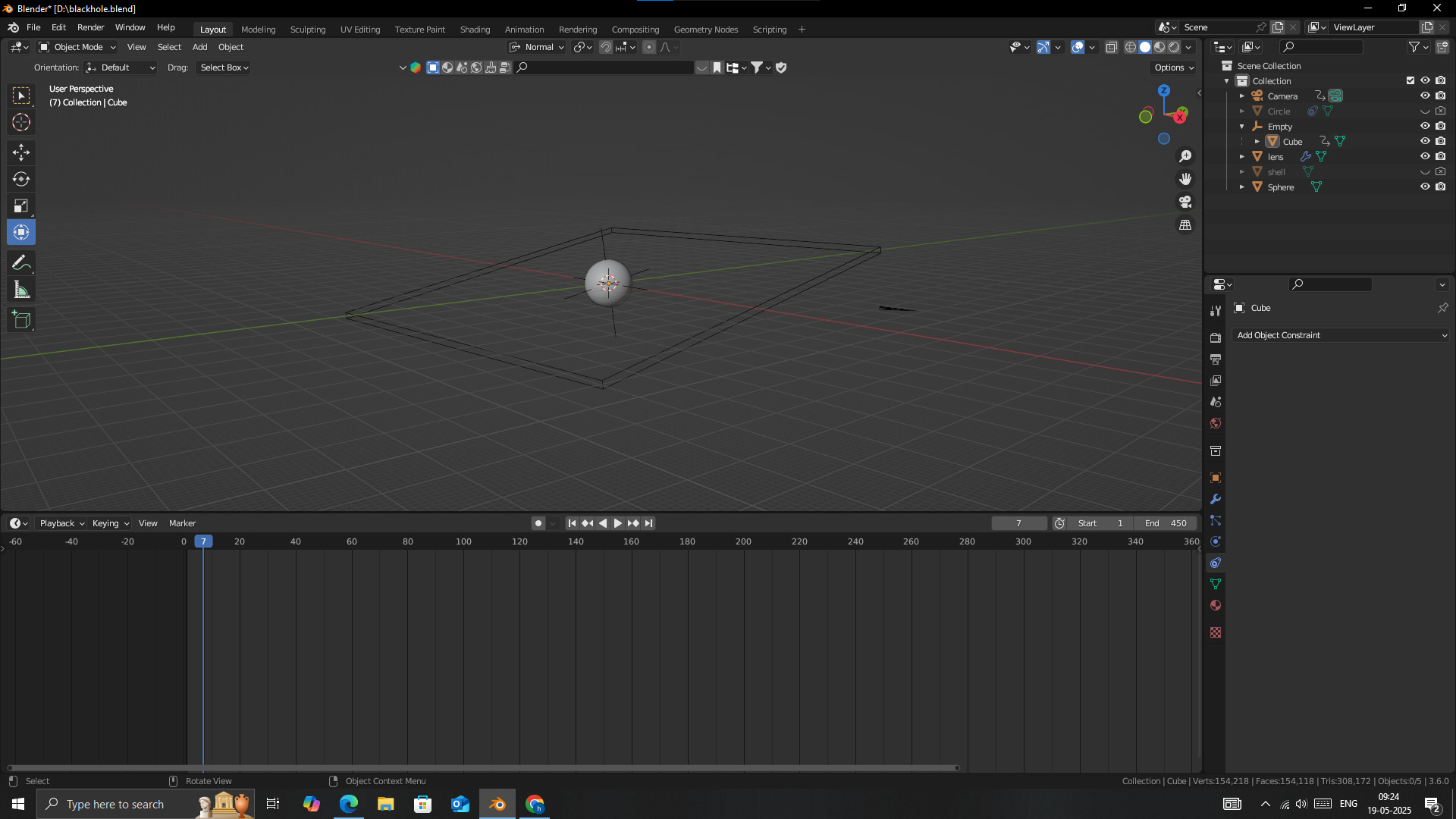Image resolution: width=1456 pixels, height=819 pixels.
Task: Choose the Annotate pencil tool
Action: tap(21, 263)
